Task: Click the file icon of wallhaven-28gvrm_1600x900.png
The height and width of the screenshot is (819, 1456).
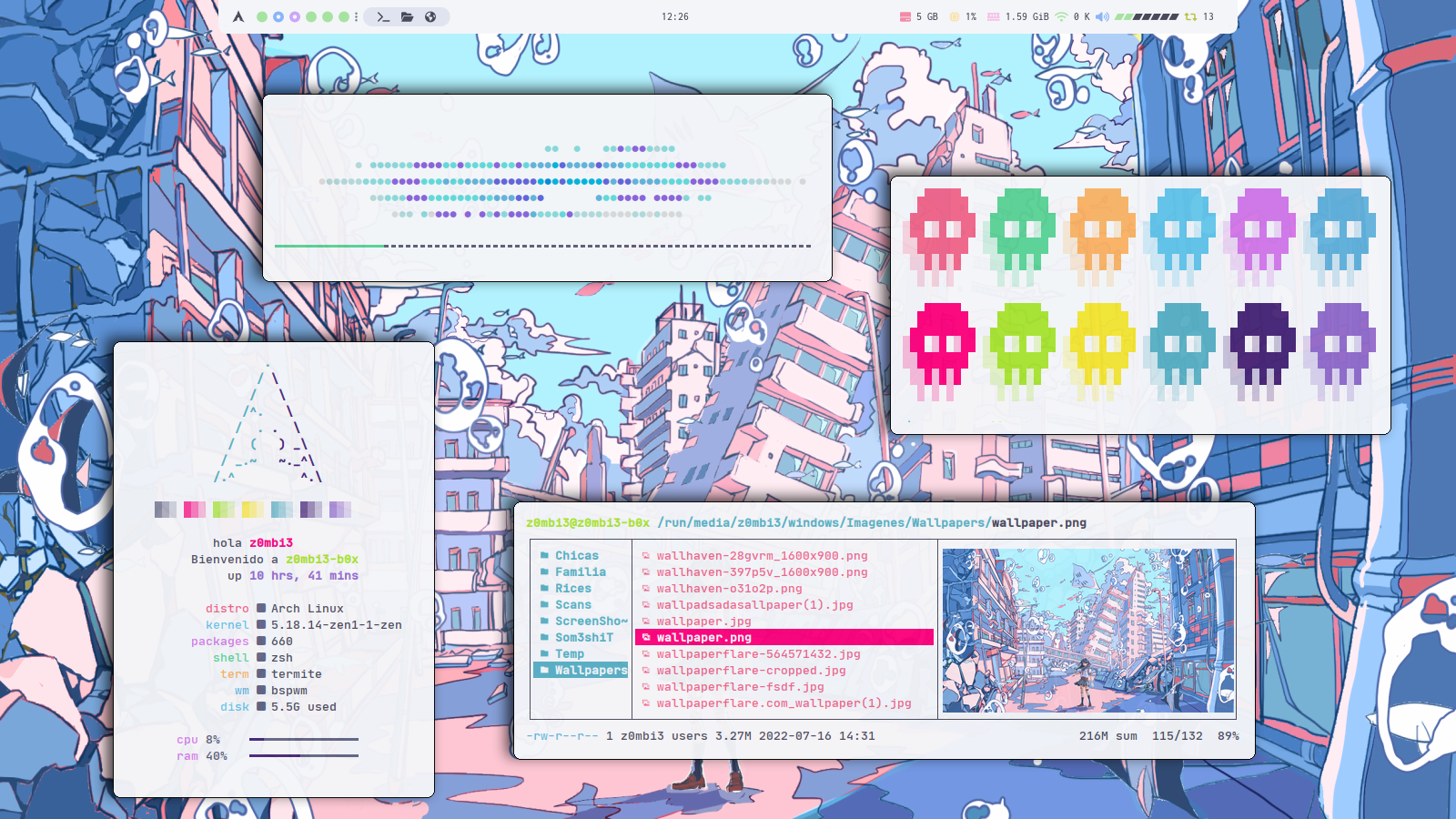Action: coord(646,555)
